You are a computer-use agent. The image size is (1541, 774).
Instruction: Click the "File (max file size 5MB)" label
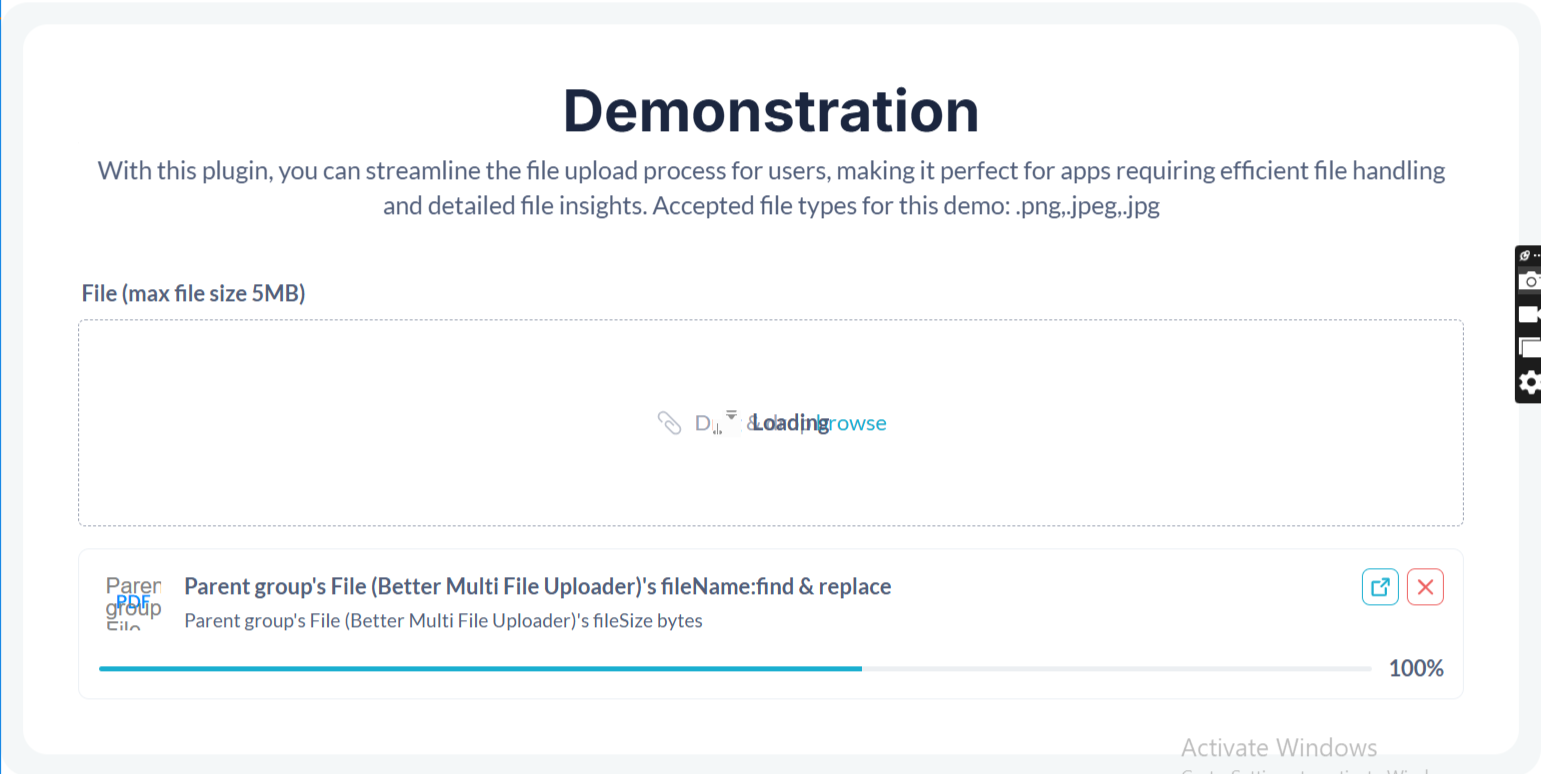click(x=193, y=294)
